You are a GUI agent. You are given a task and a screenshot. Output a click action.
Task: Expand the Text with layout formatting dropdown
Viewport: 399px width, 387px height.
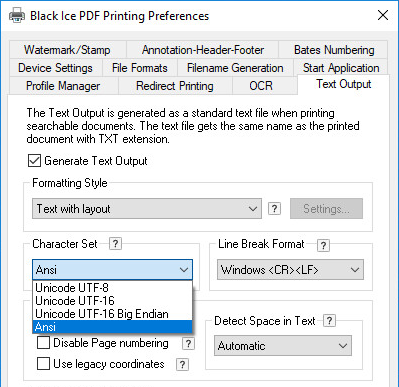[x=147, y=209]
